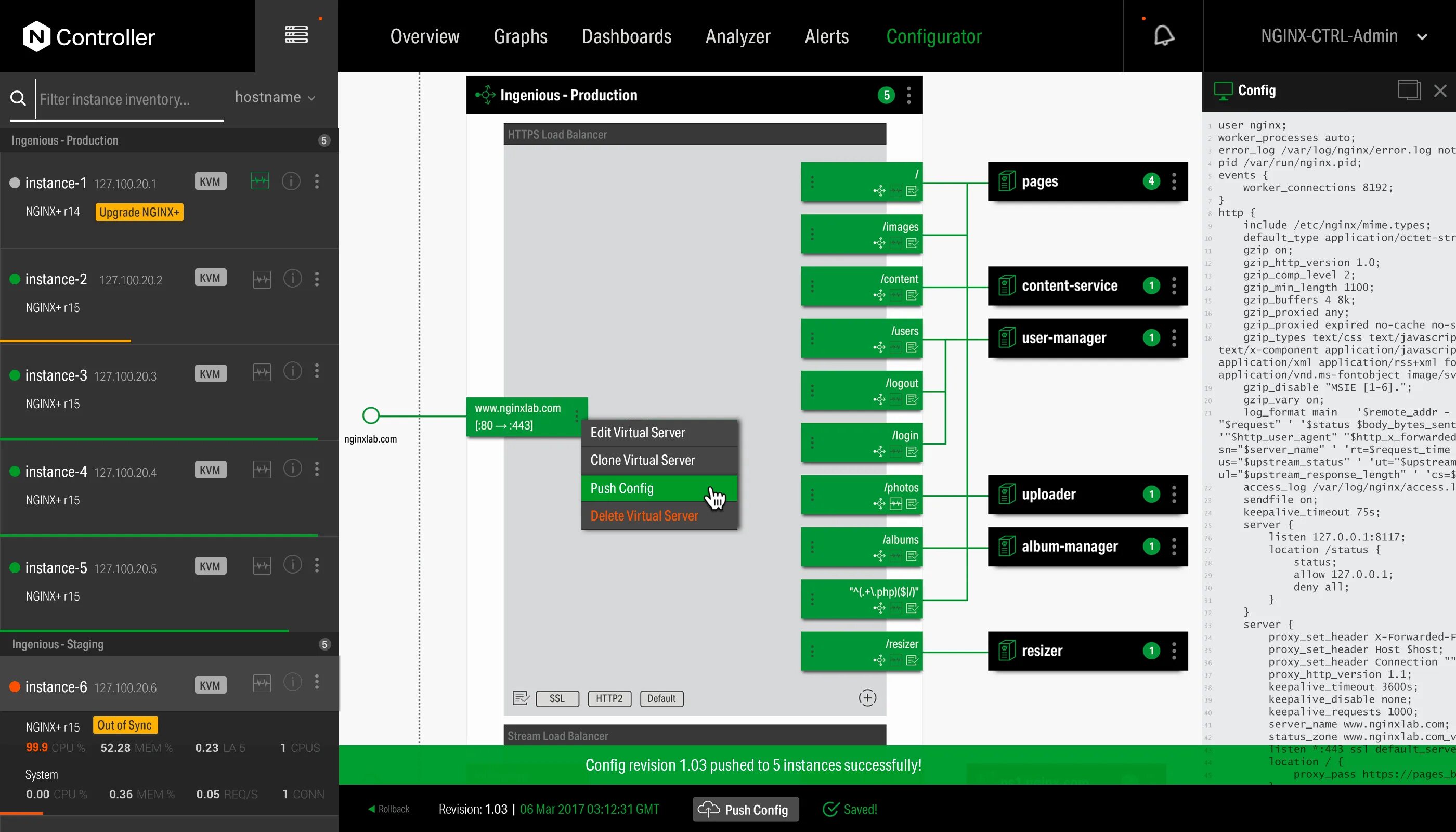1456x832 pixels.
Task: Pop out the Config panel
Action: click(x=1409, y=90)
